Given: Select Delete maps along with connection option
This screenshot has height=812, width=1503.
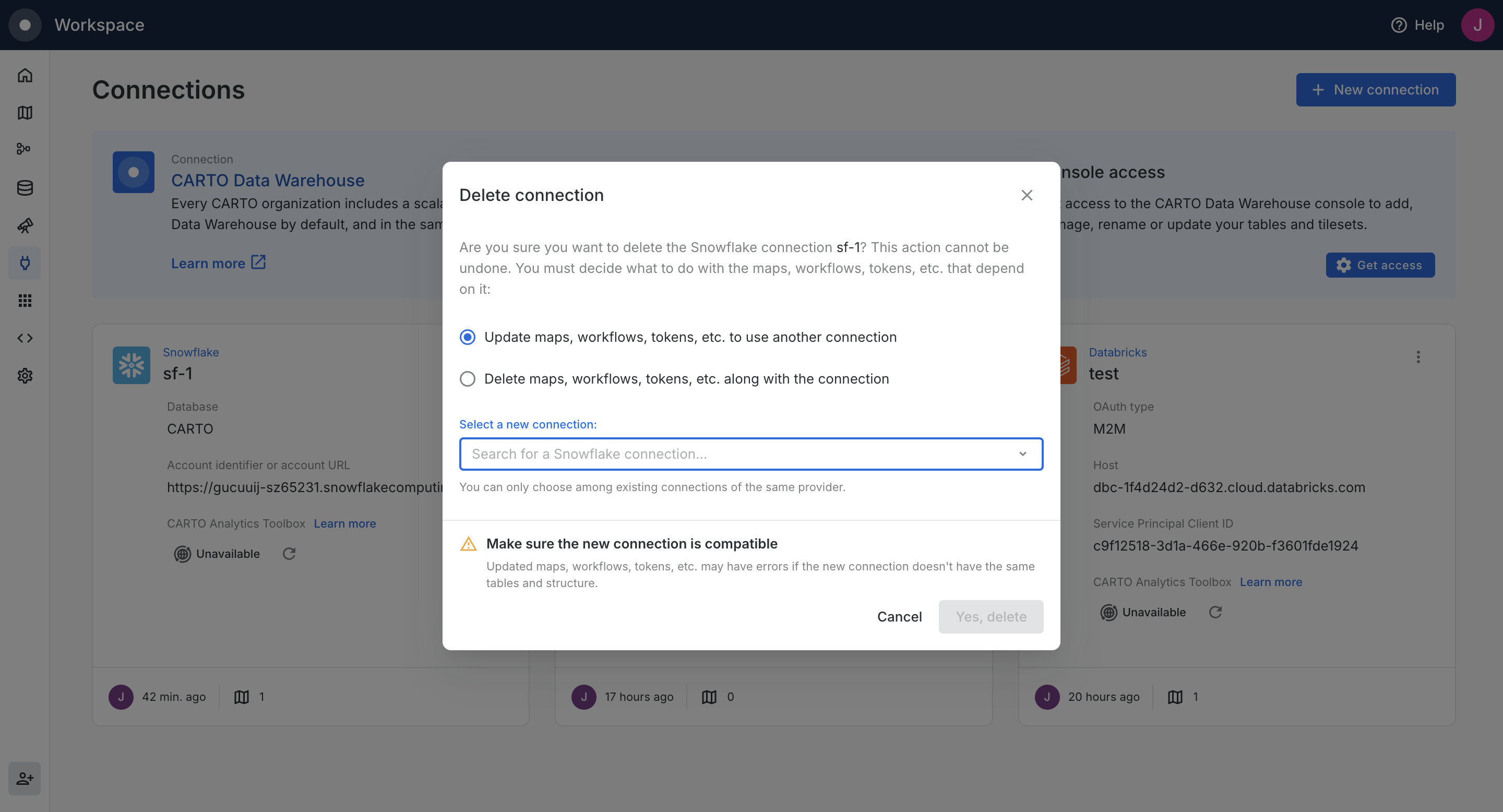Looking at the screenshot, I should [468, 379].
